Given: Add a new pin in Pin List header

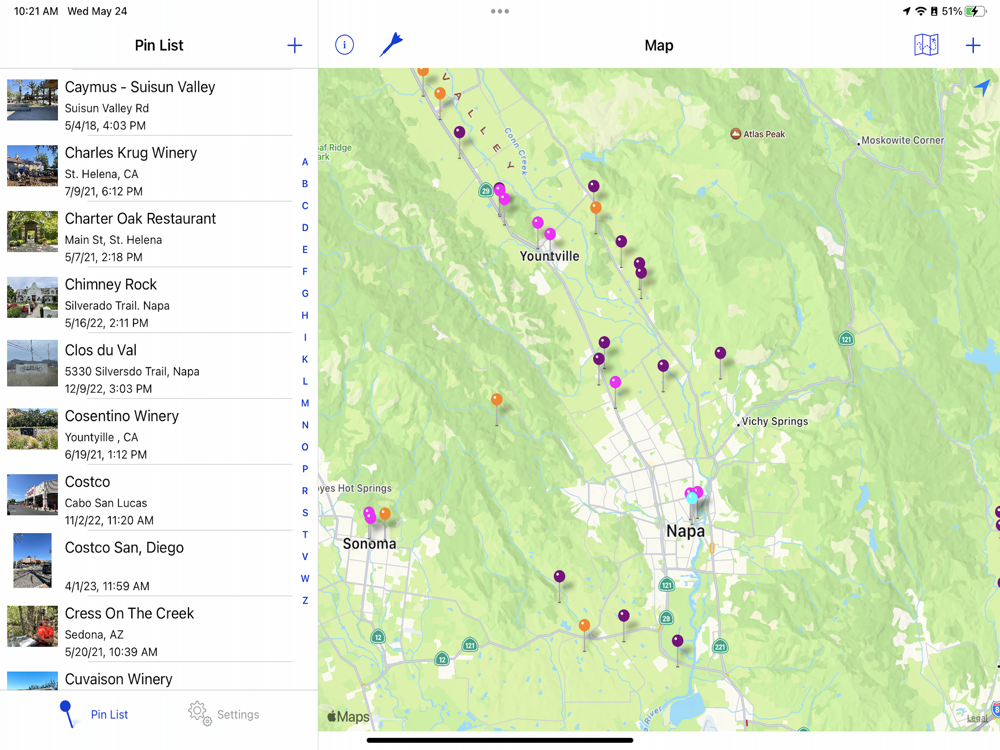Looking at the screenshot, I should (x=294, y=45).
